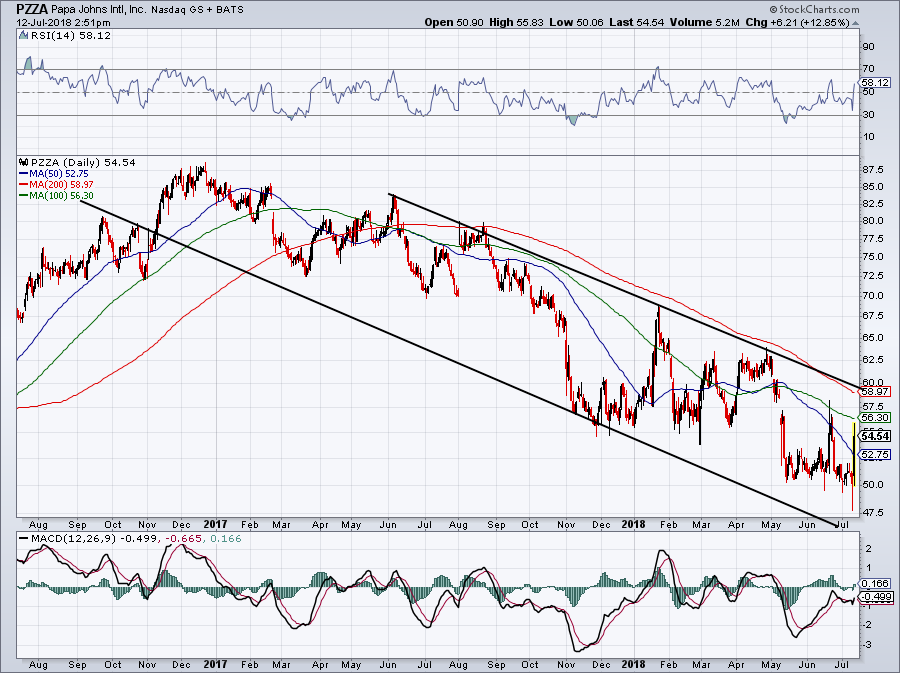
Task: Open the StockCharts.com copyright link
Action: pyautogui.click(x=814, y=9)
